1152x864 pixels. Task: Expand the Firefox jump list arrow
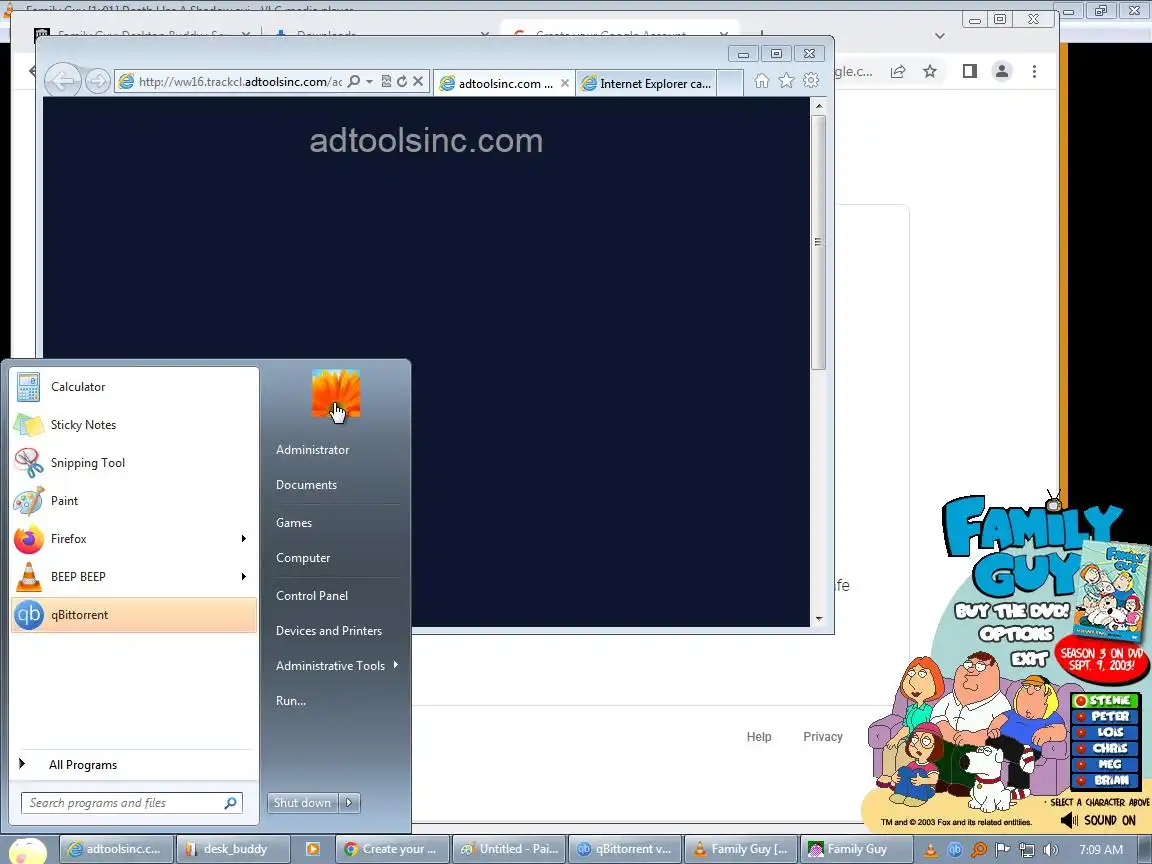(x=244, y=539)
